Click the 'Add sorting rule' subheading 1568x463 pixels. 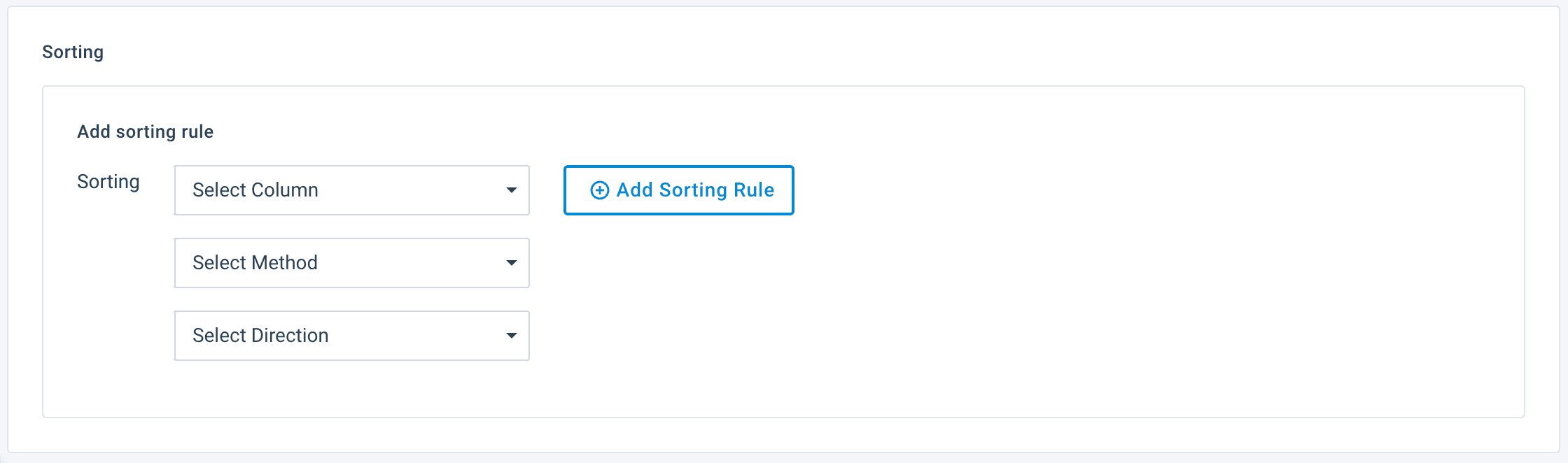tap(145, 131)
